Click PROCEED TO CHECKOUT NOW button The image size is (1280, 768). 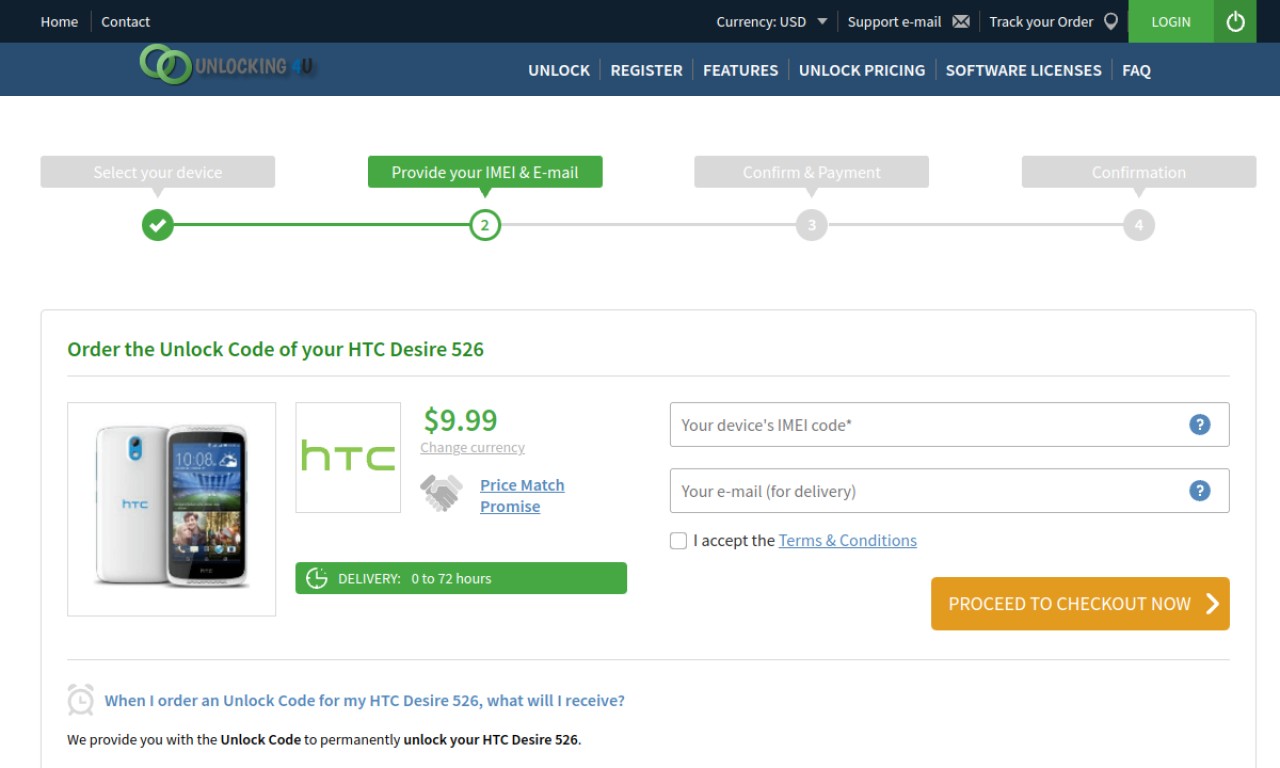(x=1080, y=603)
